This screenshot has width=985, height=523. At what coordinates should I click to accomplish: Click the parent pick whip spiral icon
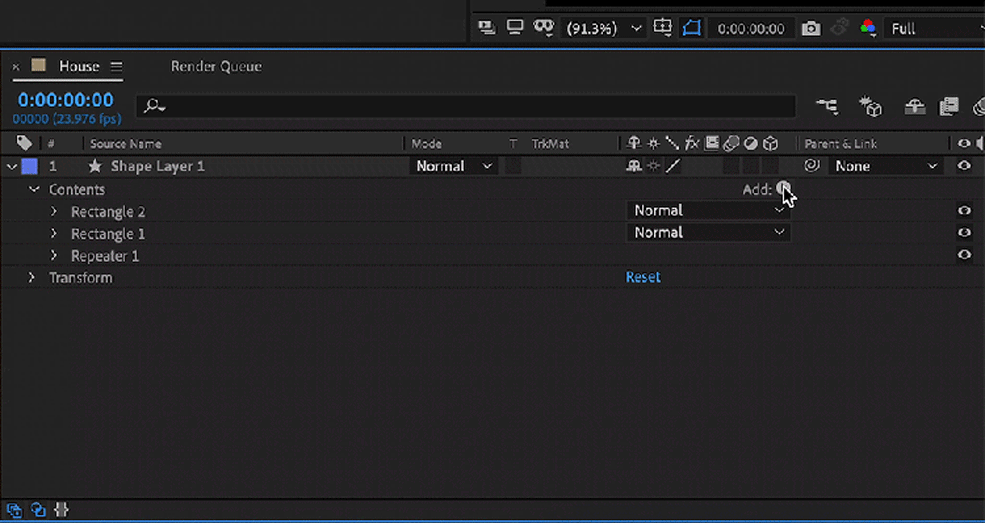pos(812,166)
